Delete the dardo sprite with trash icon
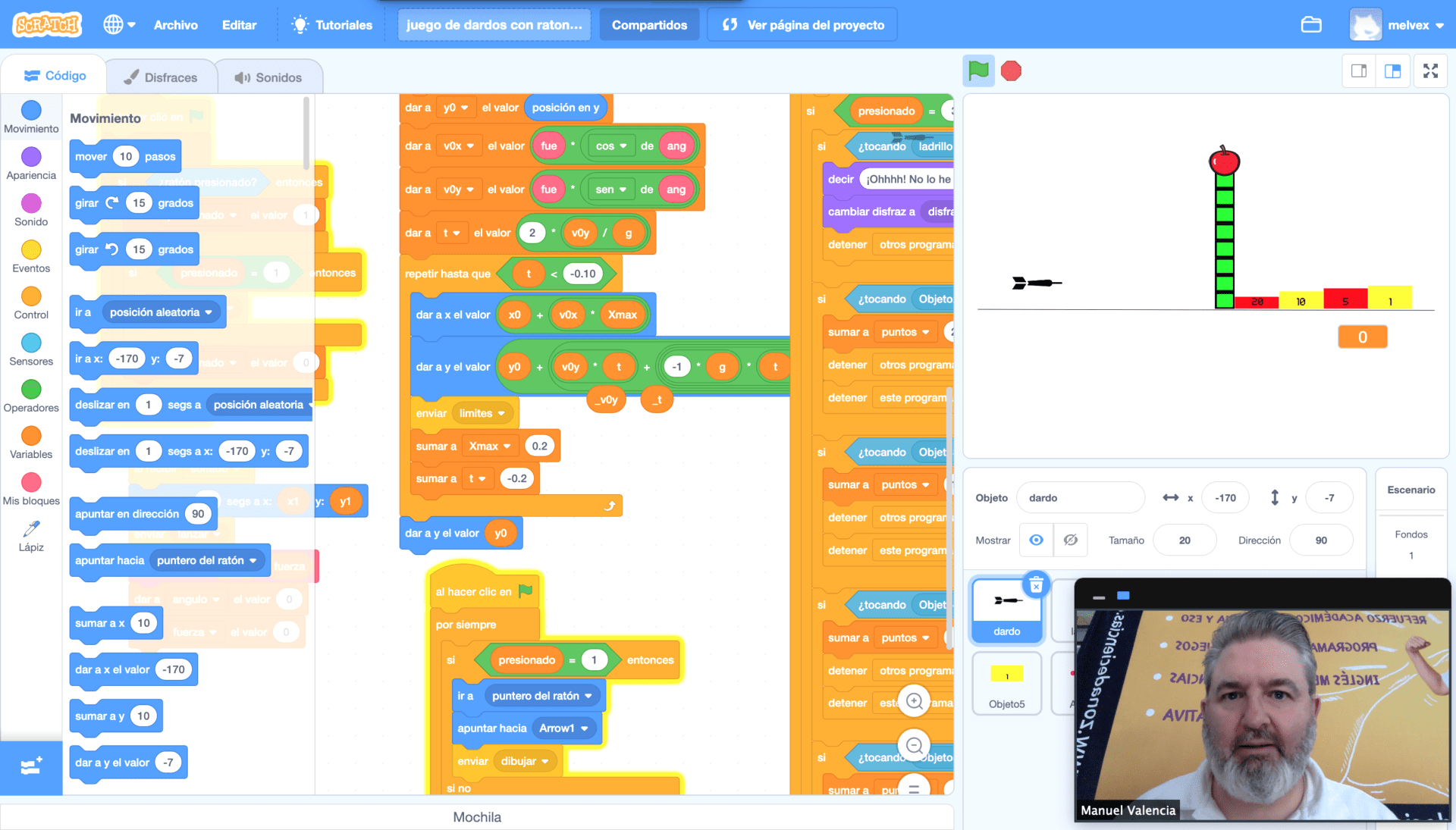 tap(1036, 585)
